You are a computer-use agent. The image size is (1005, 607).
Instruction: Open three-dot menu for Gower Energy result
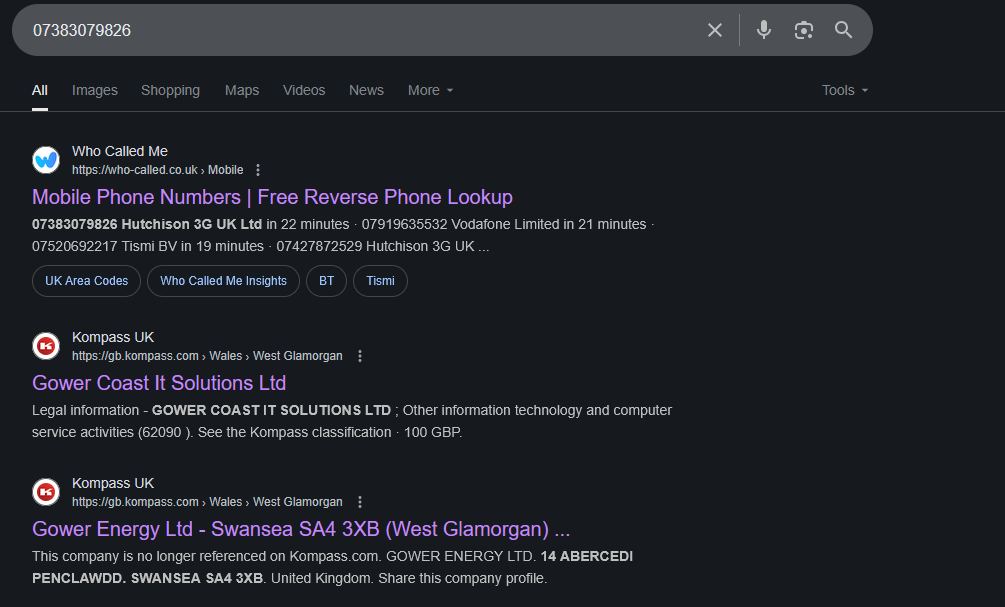point(360,502)
